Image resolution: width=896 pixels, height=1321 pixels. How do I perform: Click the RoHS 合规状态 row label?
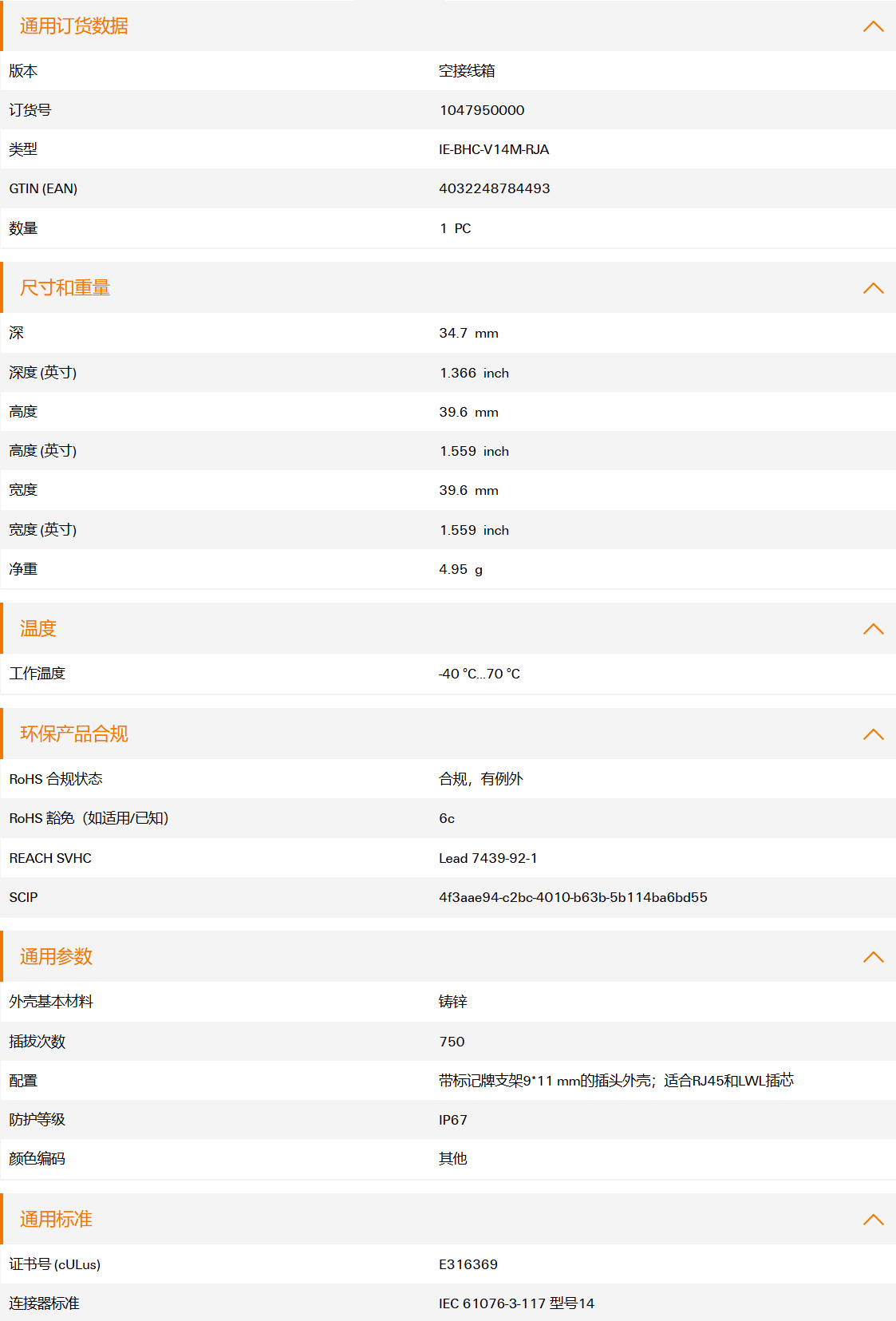[56, 779]
